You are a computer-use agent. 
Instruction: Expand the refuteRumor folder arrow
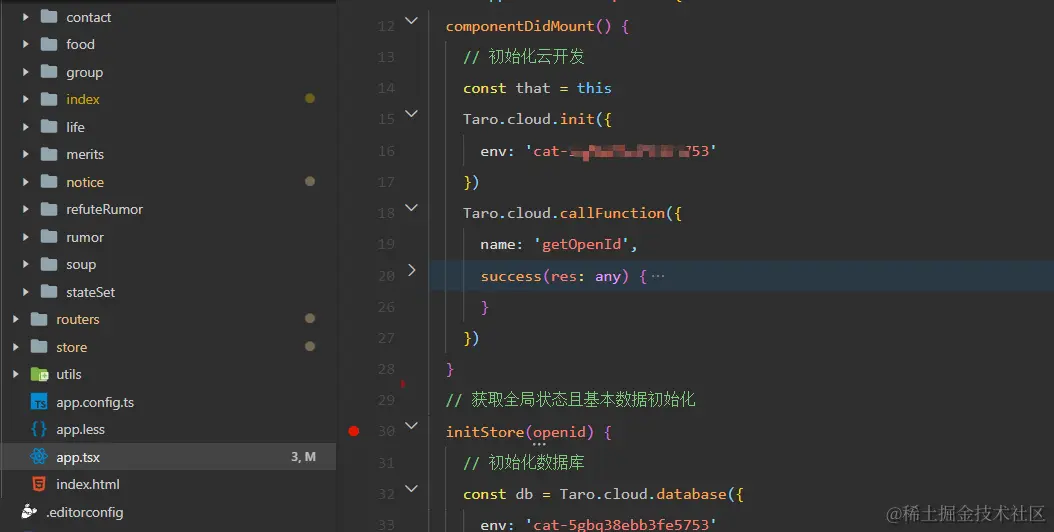click(26, 209)
